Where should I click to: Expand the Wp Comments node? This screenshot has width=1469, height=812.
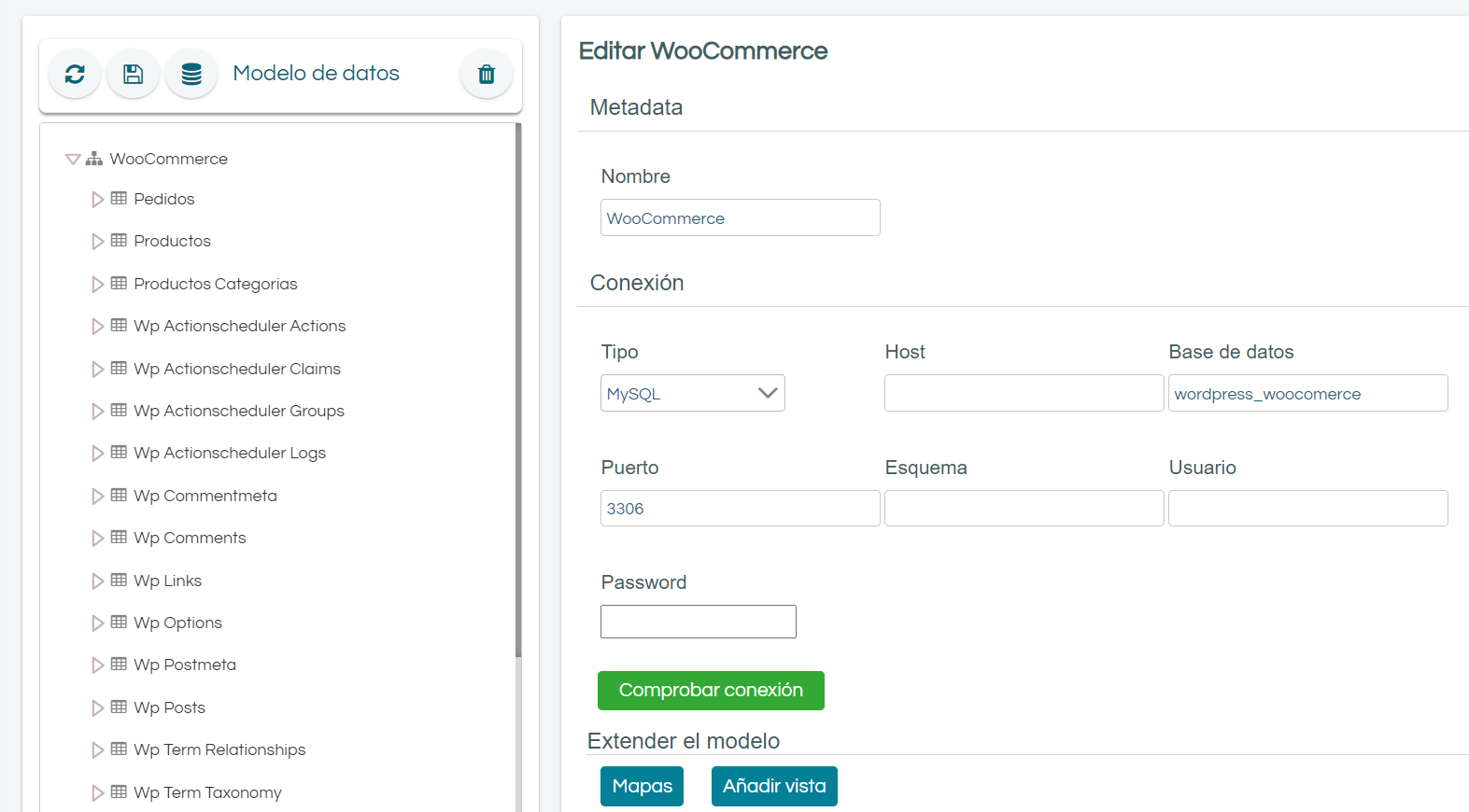[97, 538]
